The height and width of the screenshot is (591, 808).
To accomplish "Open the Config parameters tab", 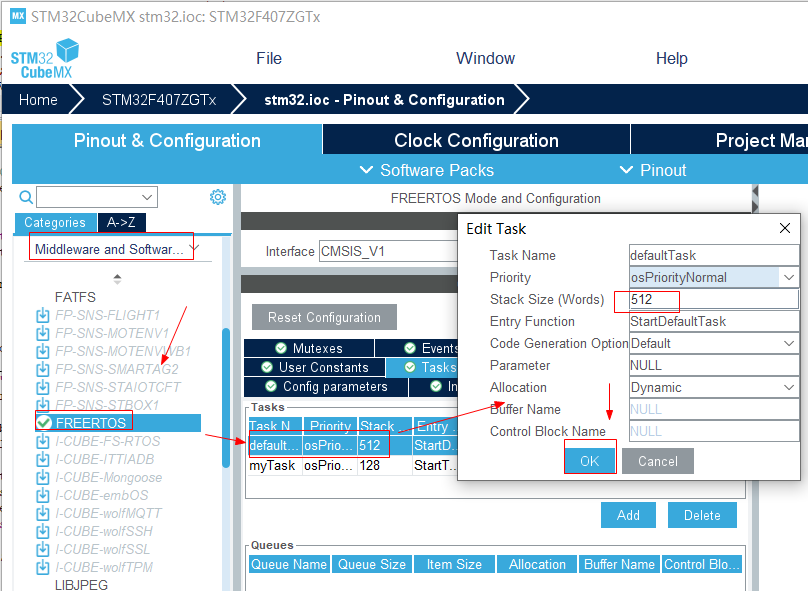I will [x=326, y=386].
